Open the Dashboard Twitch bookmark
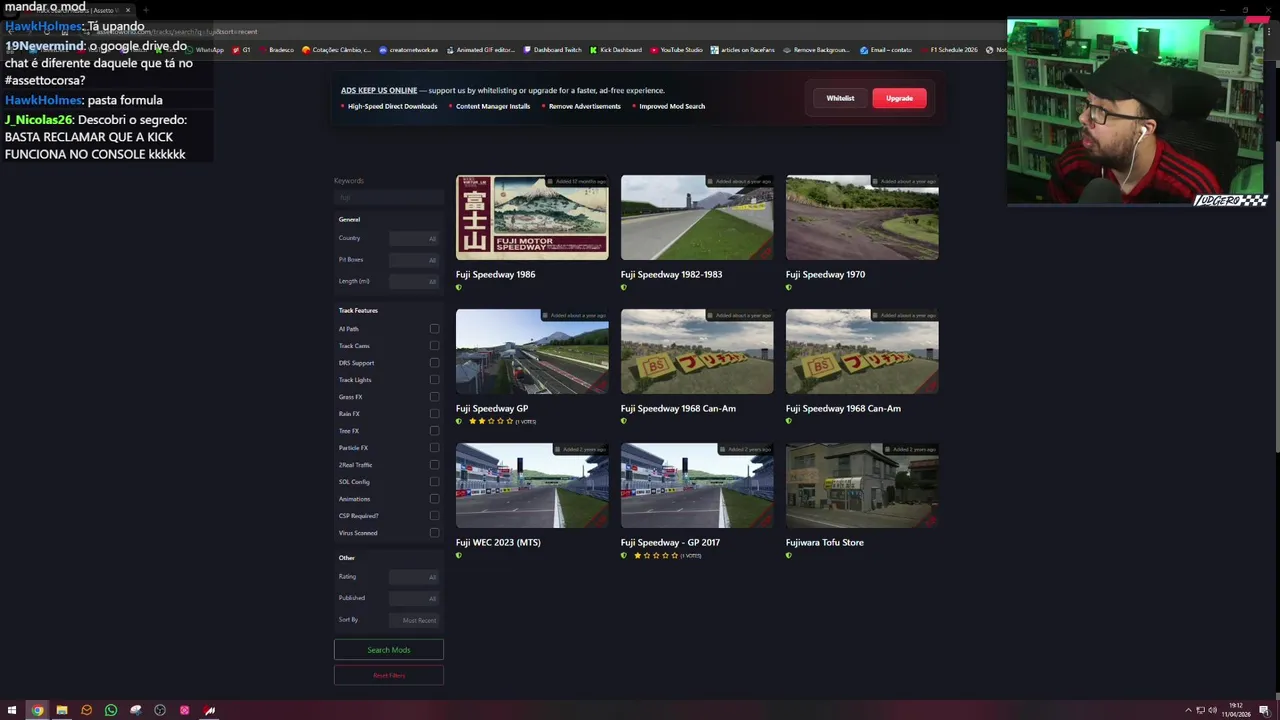Screen dimensions: 1280x720 (552, 50)
